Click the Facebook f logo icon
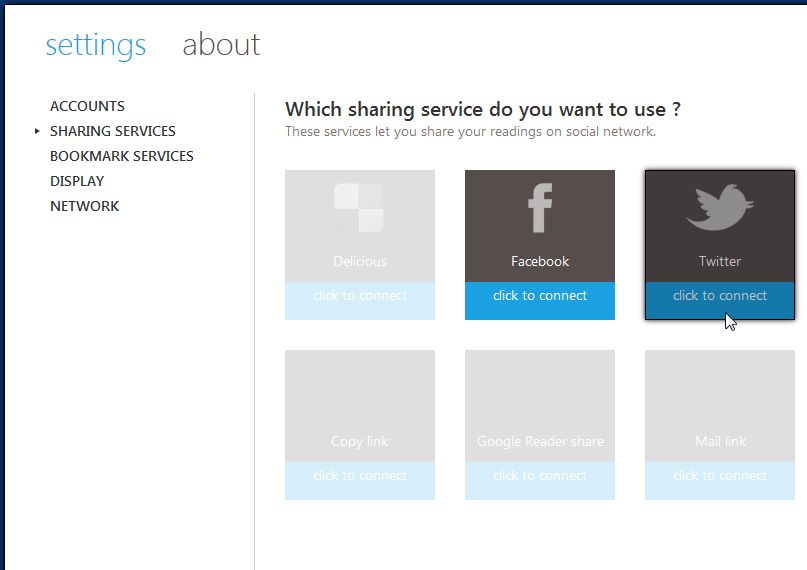Viewport: 807px width, 570px height. click(x=540, y=208)
